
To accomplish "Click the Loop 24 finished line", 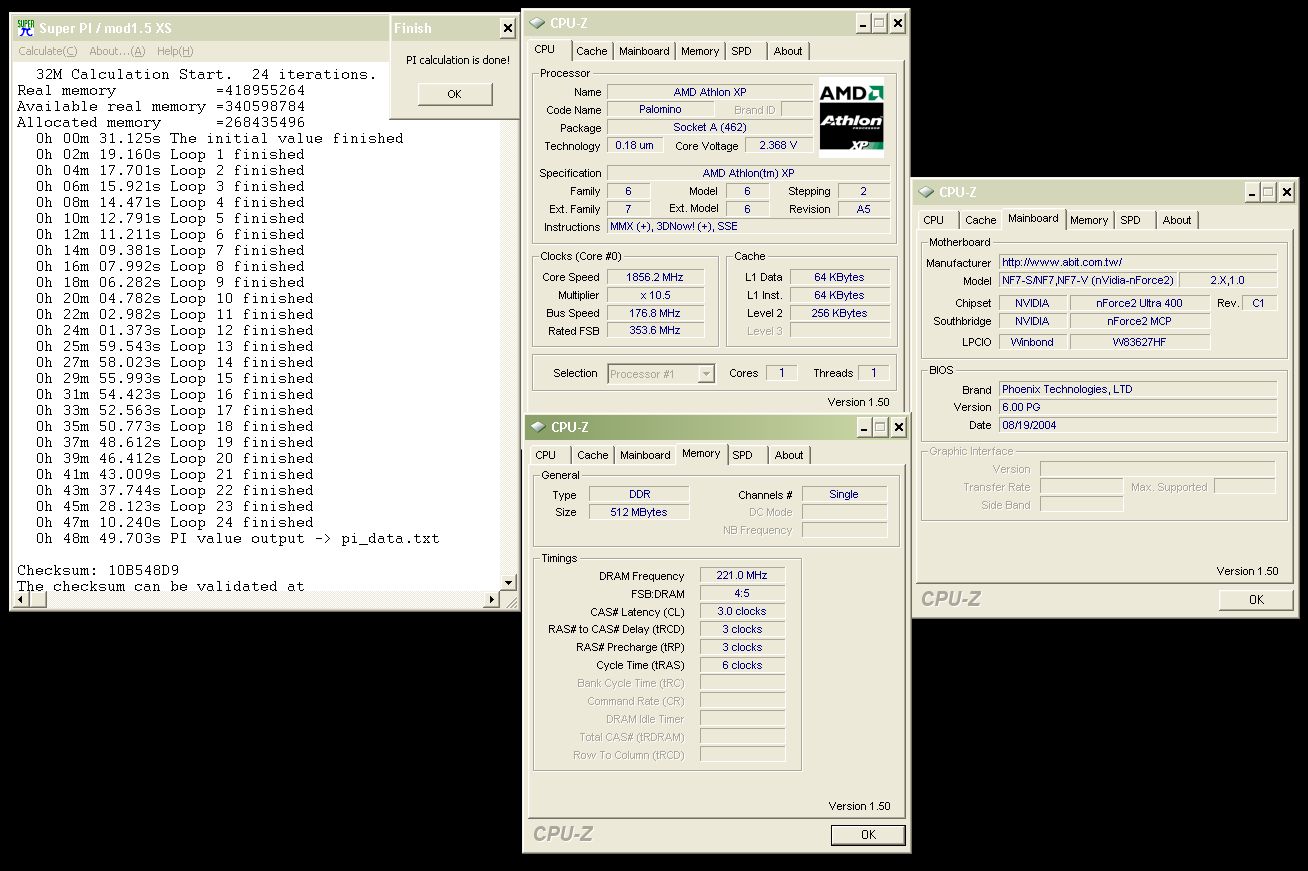I will 175,522.
